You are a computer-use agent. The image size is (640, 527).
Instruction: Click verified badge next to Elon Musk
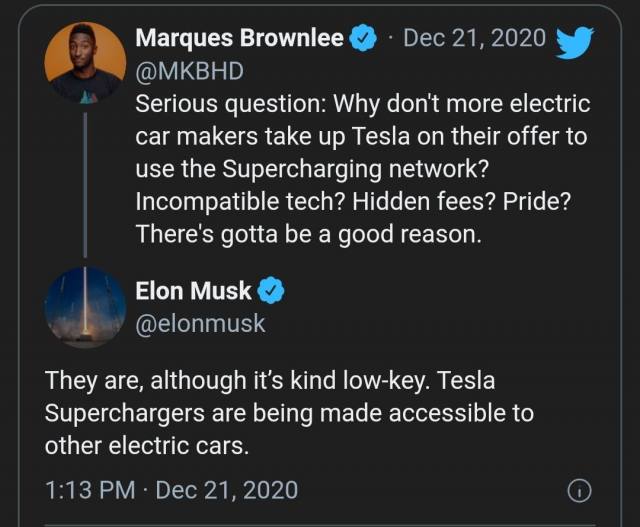pyautogui.click(x=272, y=291)
